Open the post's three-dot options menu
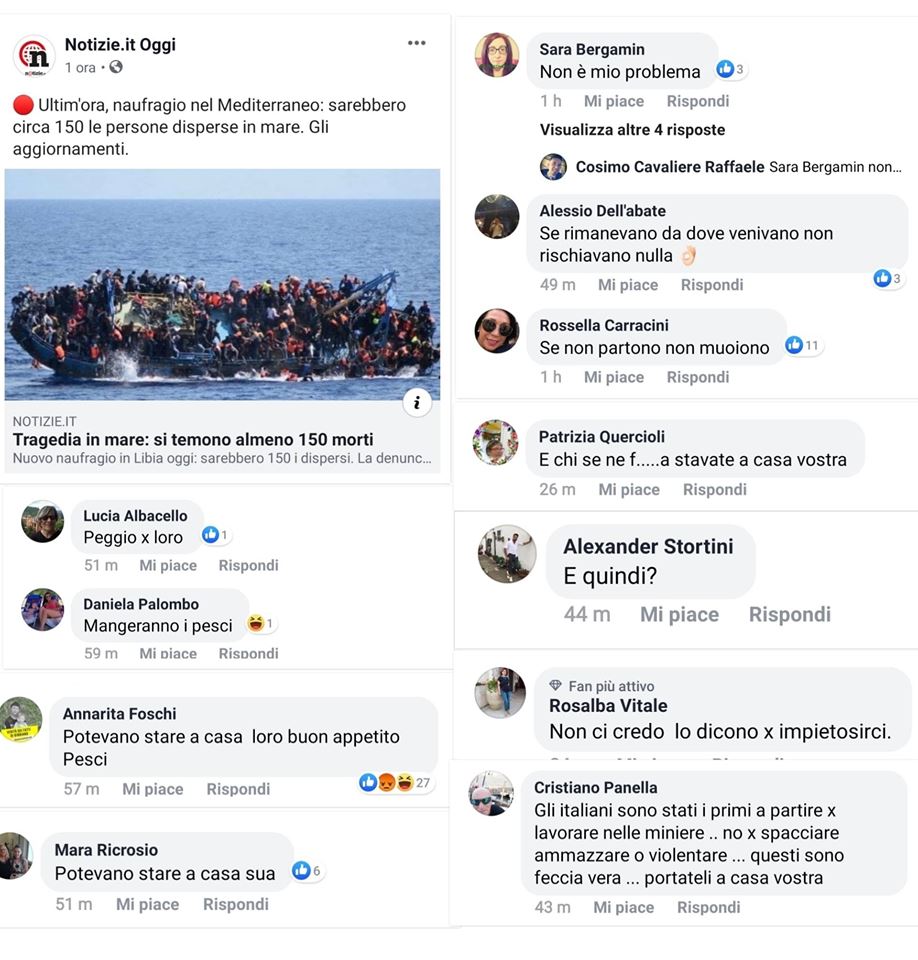Image resolution: width=918 pixels, height=960 pixels. [417, 43]
